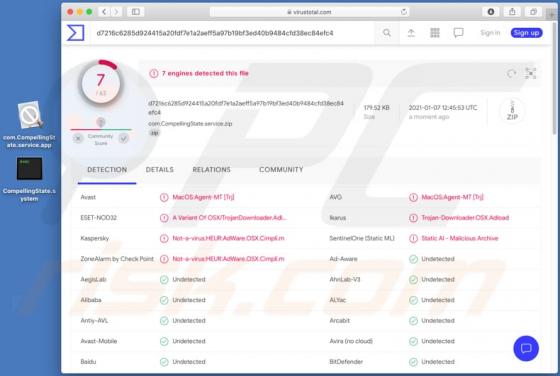Screen dimensions: 560x376
Task: Open the search magnifier icon
Action: coord(386,33)
